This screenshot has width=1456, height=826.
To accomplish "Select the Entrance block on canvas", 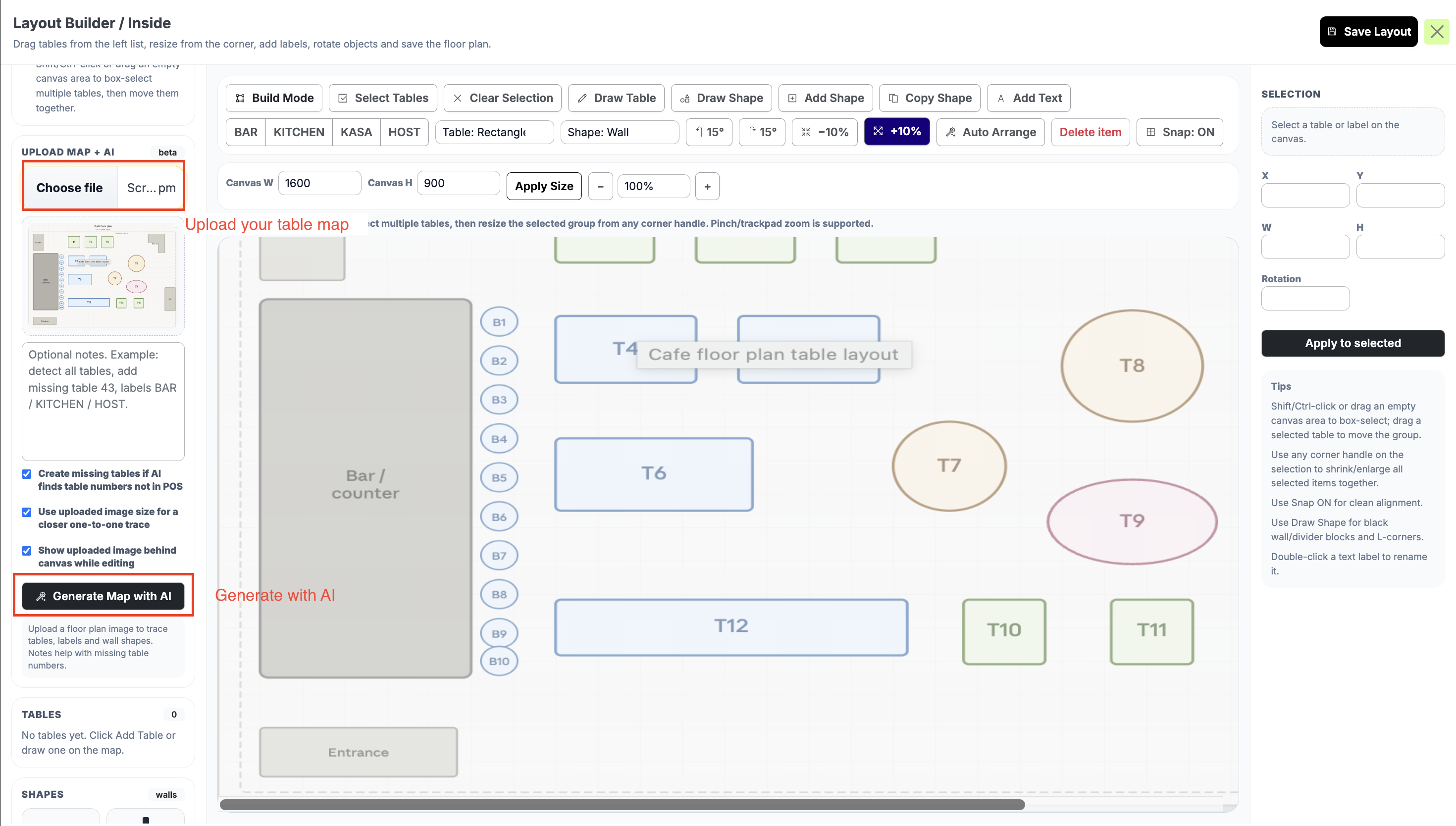I will click(359, 752).
